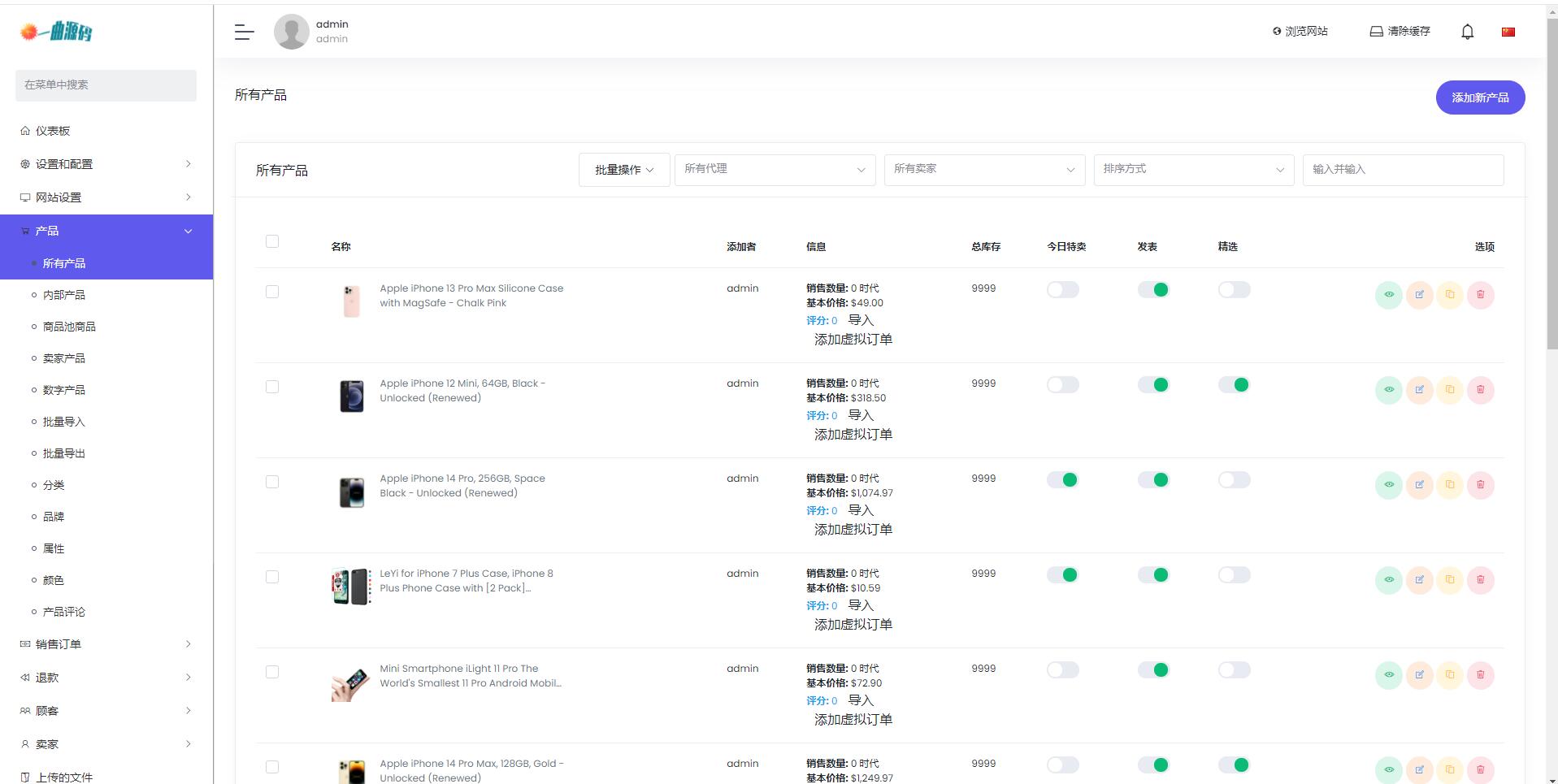The height and width of the screenshot is (784, 1558).
Task: Delete the iPhone 13 Pro Max Silicone Case product
Action: [x=1481, y=295]
